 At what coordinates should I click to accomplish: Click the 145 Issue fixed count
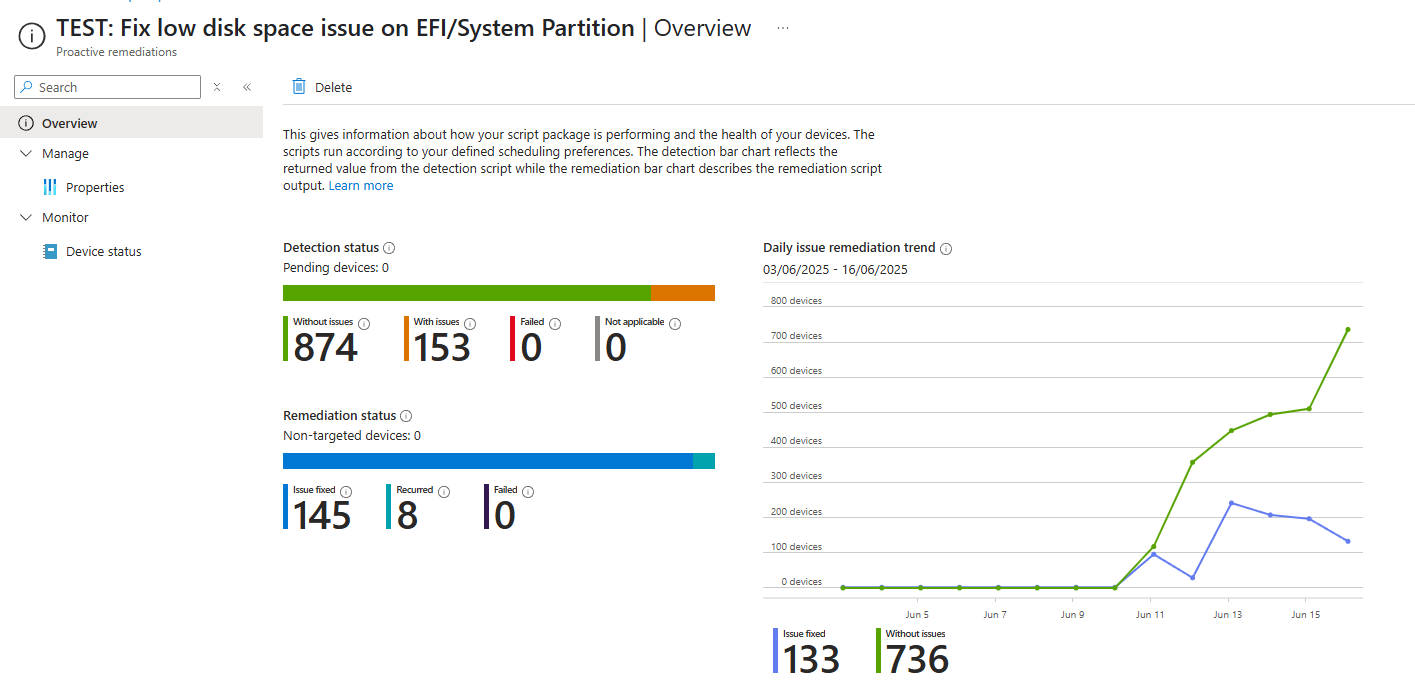[322, 516]
